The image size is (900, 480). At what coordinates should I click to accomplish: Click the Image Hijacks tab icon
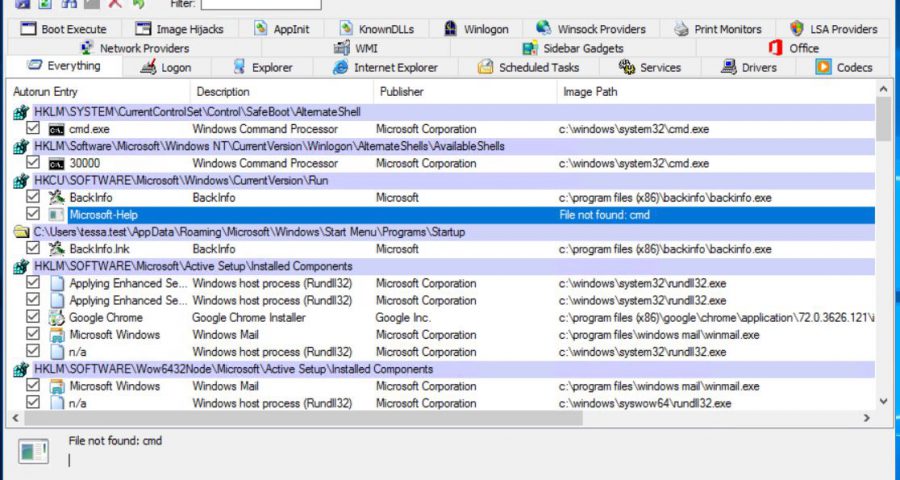click(x=143, y=28)
